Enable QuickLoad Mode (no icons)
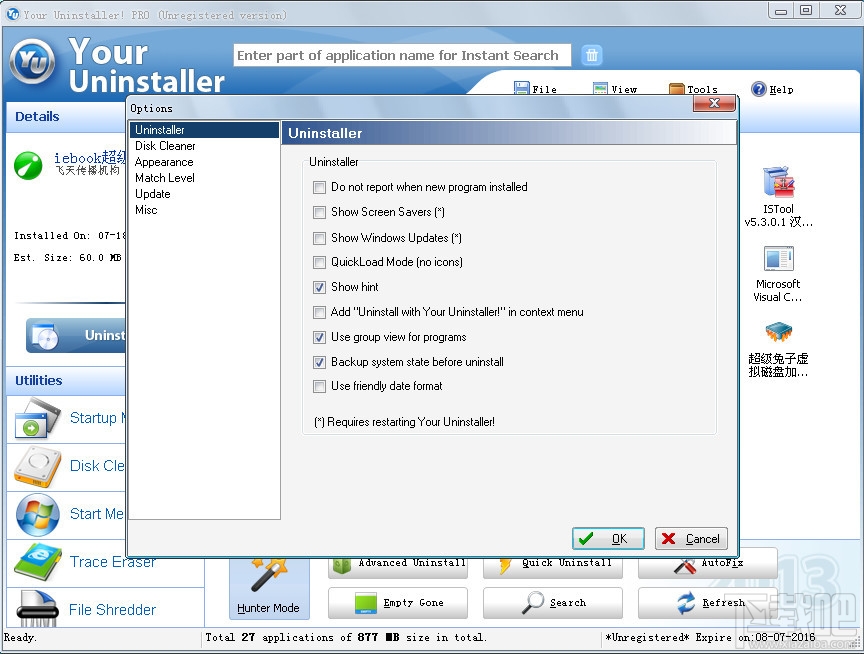Image resolution: width=864 pixels, height=654 pixels. pos(320,262)
